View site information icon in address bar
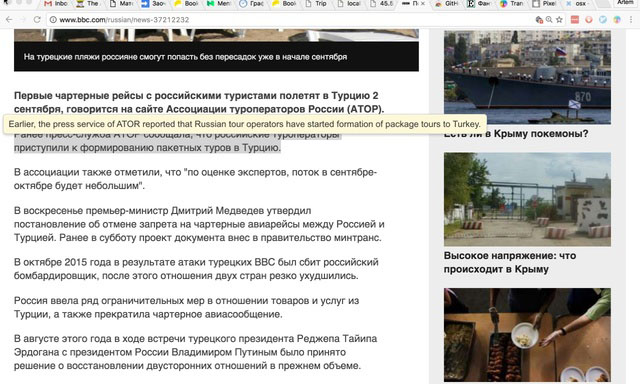The width and height of the screenshot is (640, 384). [53, 20]
